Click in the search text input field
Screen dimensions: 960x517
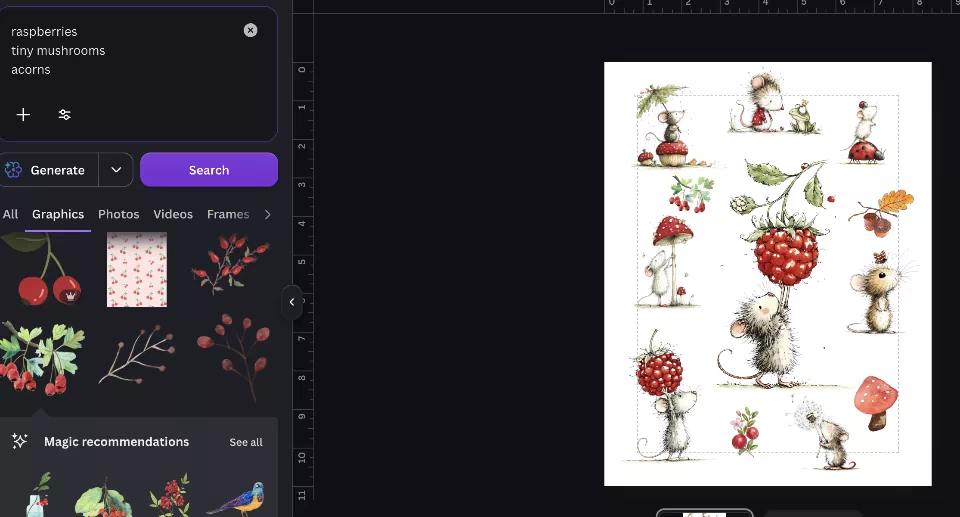[x=122, y=50]
